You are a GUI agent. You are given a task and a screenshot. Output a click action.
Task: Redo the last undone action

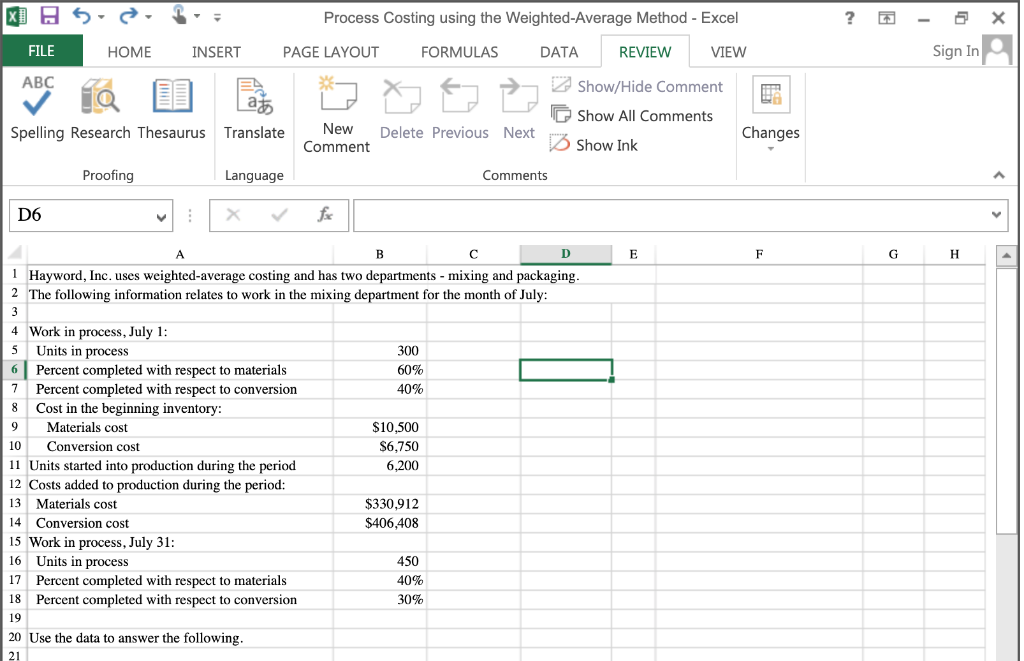tap(129, 16)
